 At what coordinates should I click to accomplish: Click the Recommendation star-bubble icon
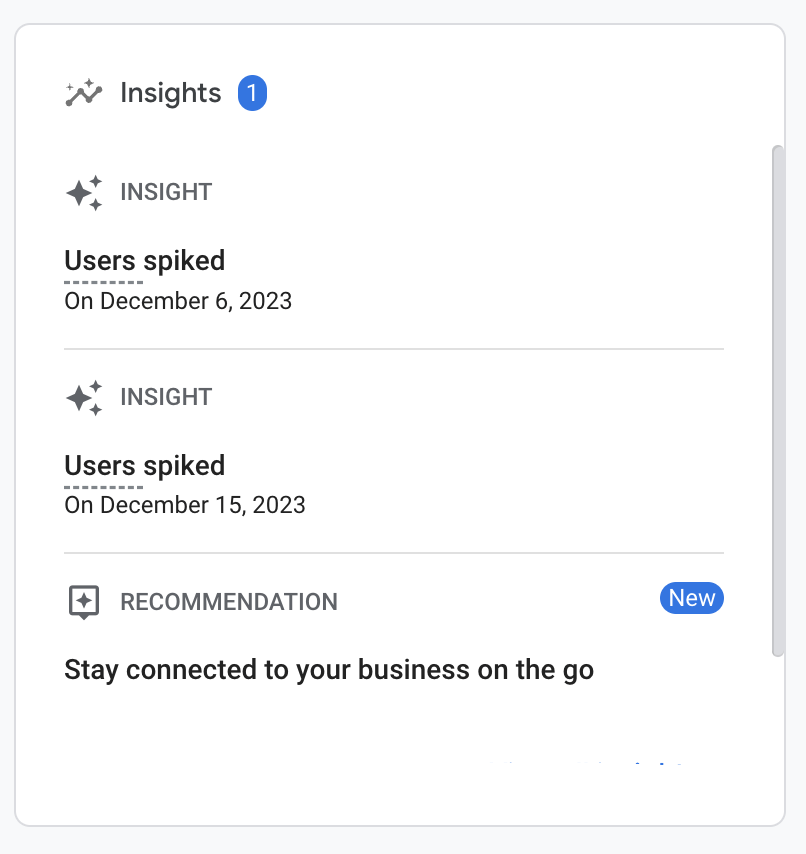[84, 602]
